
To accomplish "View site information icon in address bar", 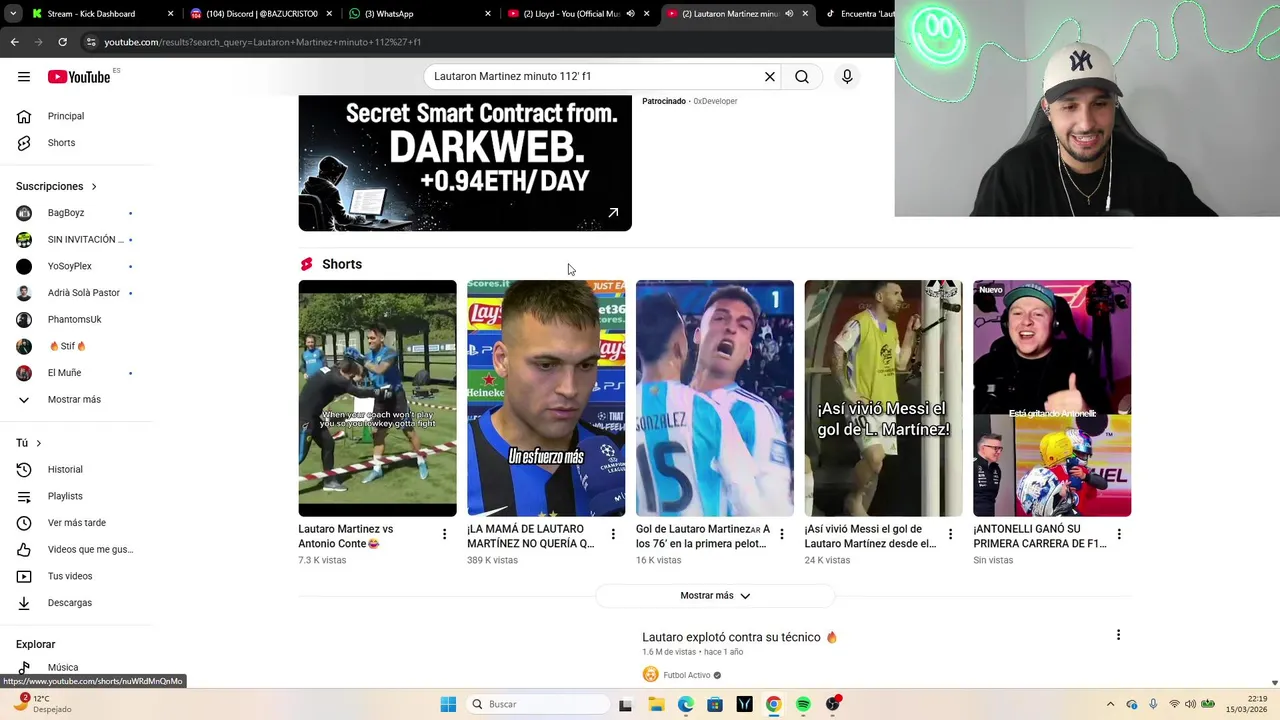I will pos(91,42).
